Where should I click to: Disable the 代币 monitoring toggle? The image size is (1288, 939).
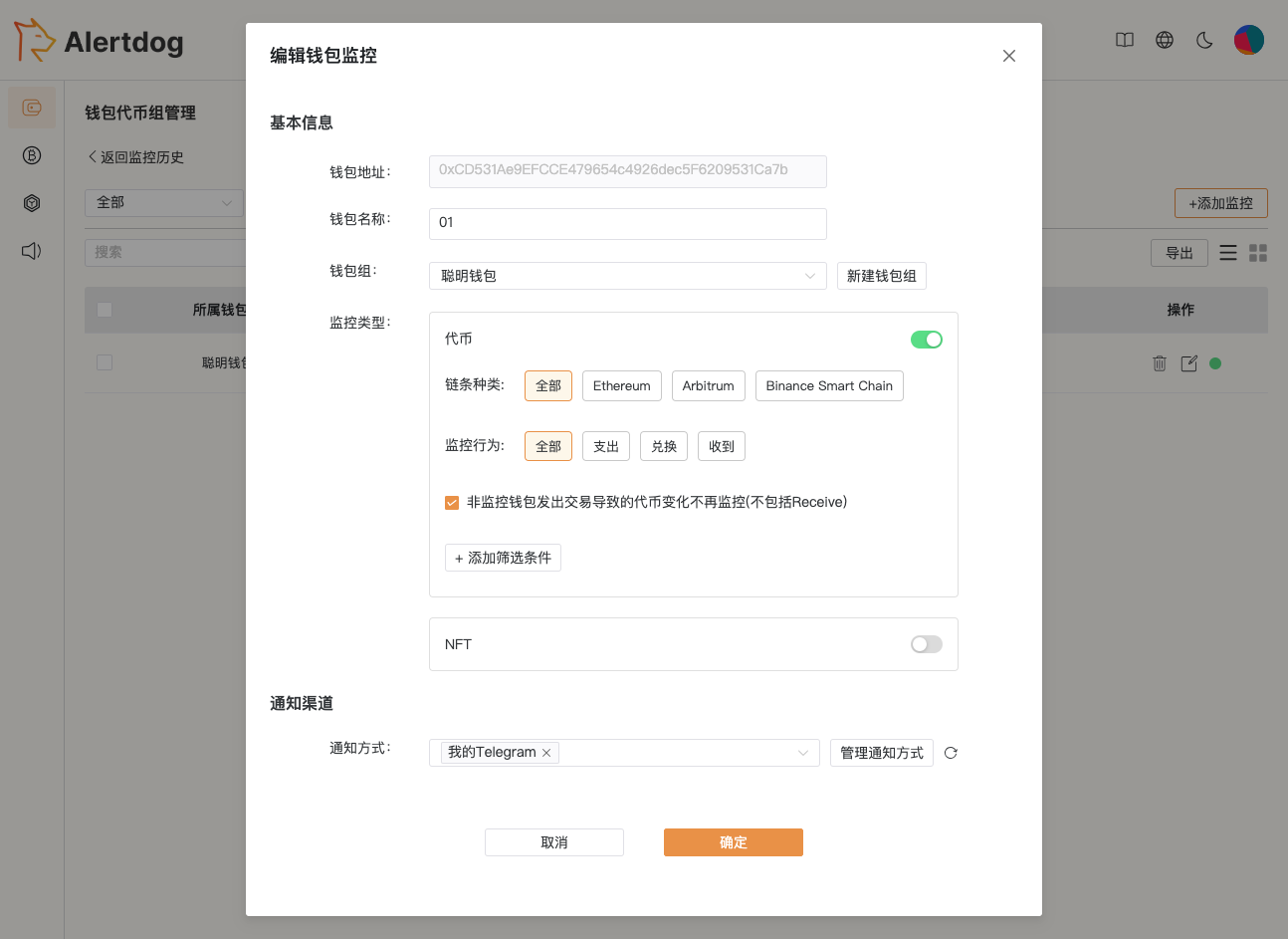click(x=926, y=340)
